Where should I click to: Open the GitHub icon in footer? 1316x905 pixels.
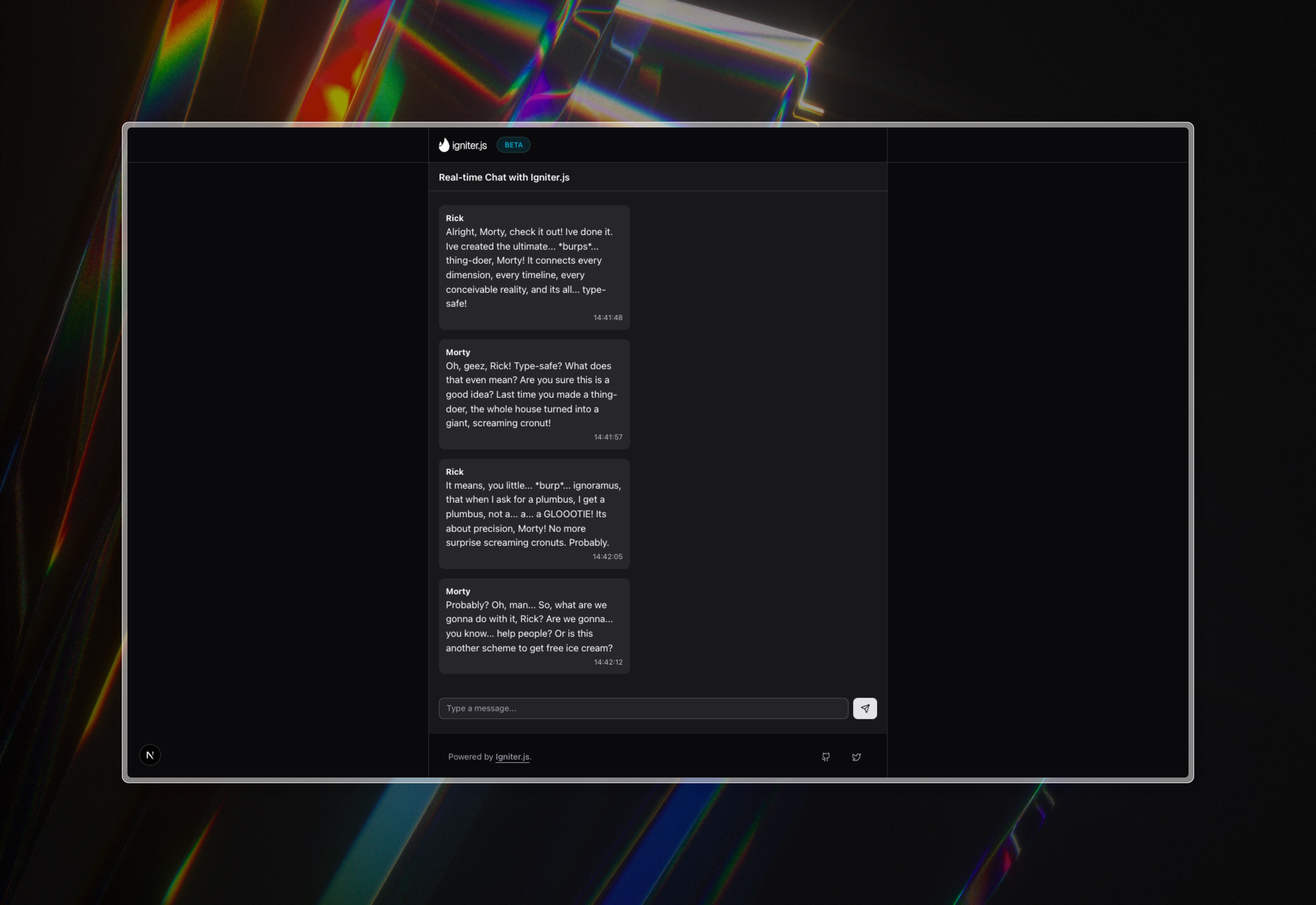[826, 757]
